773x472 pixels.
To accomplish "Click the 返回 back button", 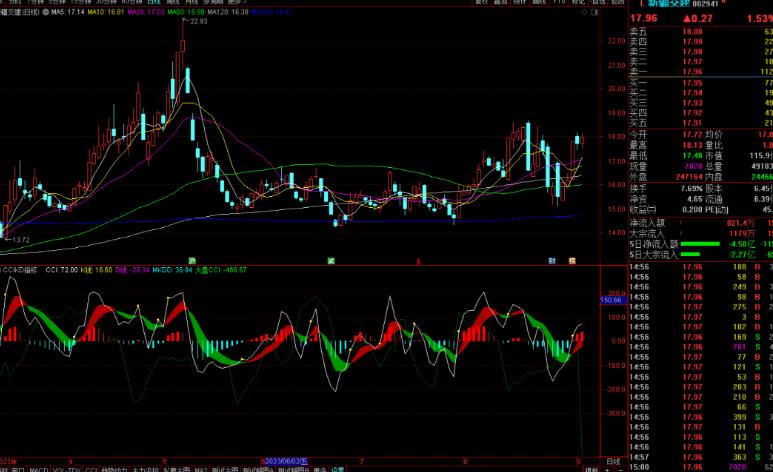I will pyautogui.click(x=618, y=2).
